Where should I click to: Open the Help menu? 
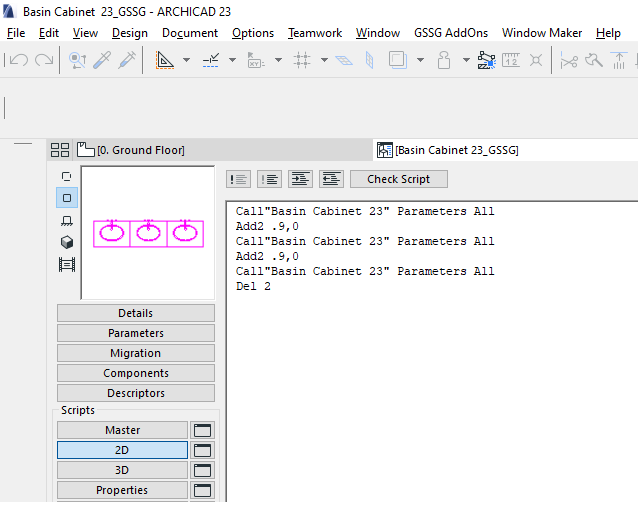[608, 33]
